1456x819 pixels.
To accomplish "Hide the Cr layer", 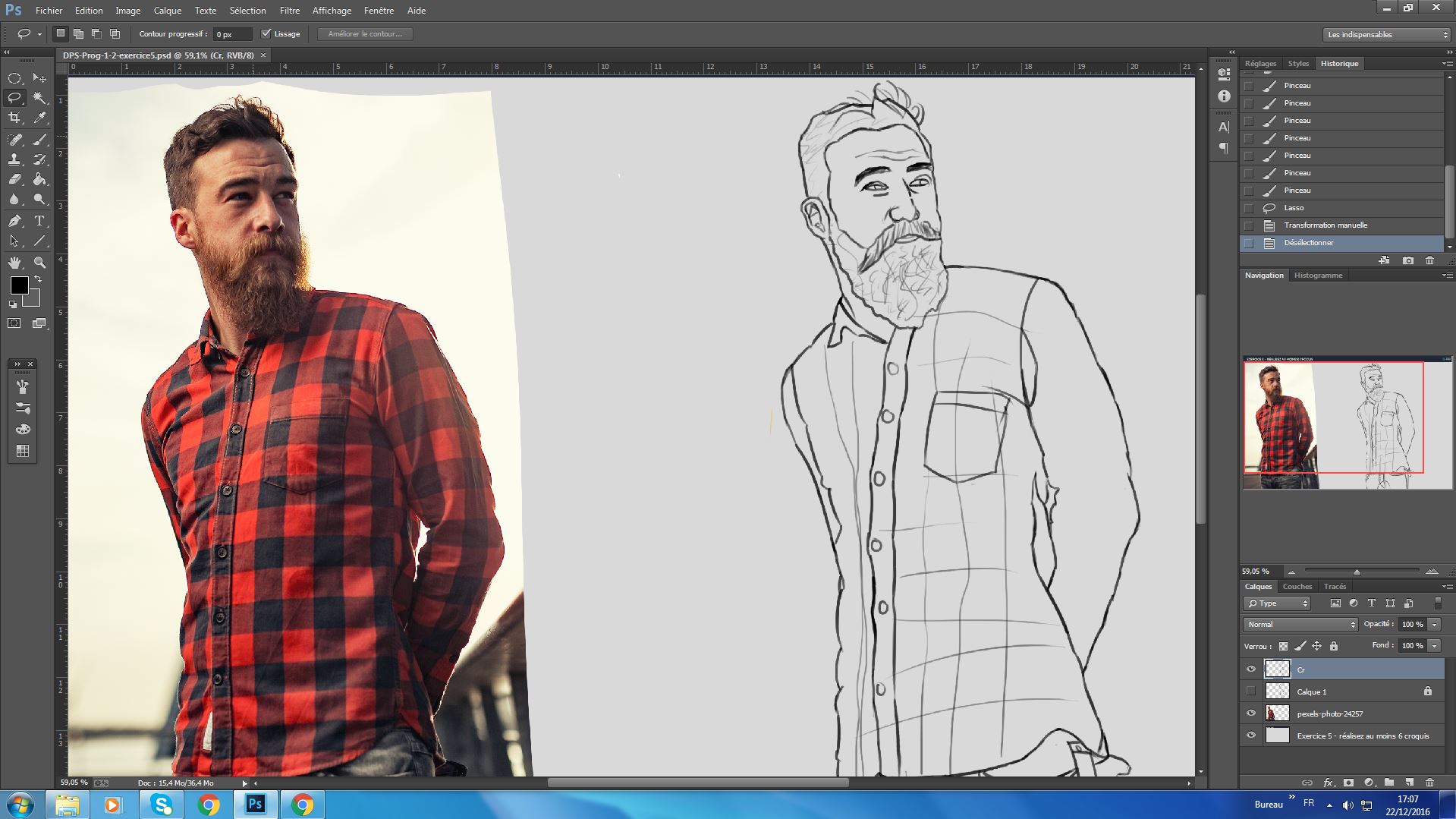I will coord(1251,669).
